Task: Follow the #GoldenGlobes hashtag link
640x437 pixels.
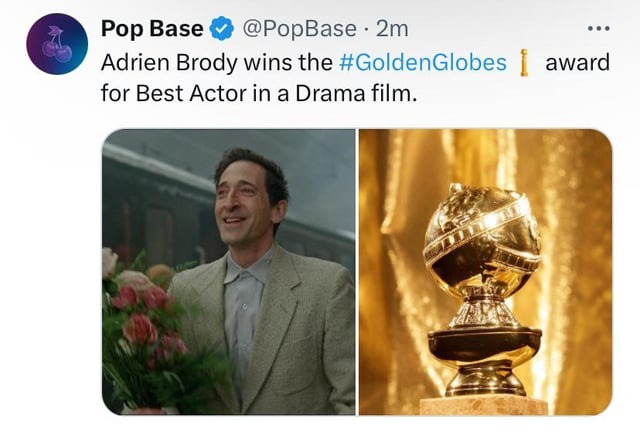Action: pyautogui.click(x=422, y=62)
